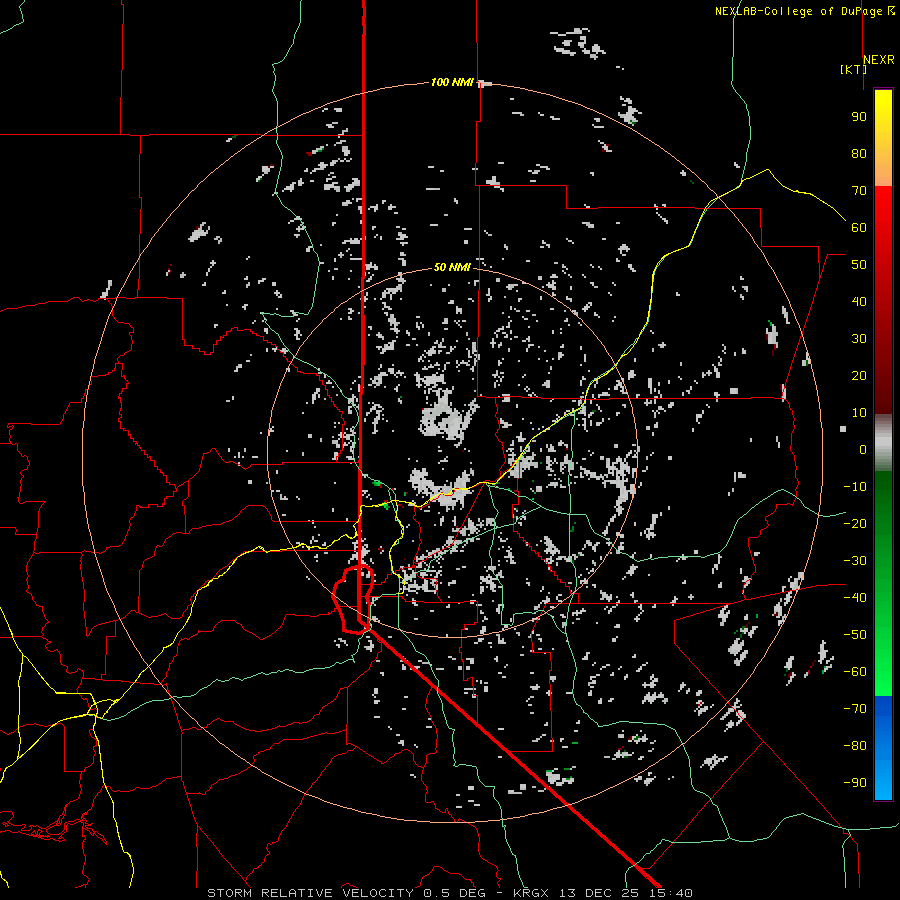Click the 100 NMI range ring label

(452, 82)
